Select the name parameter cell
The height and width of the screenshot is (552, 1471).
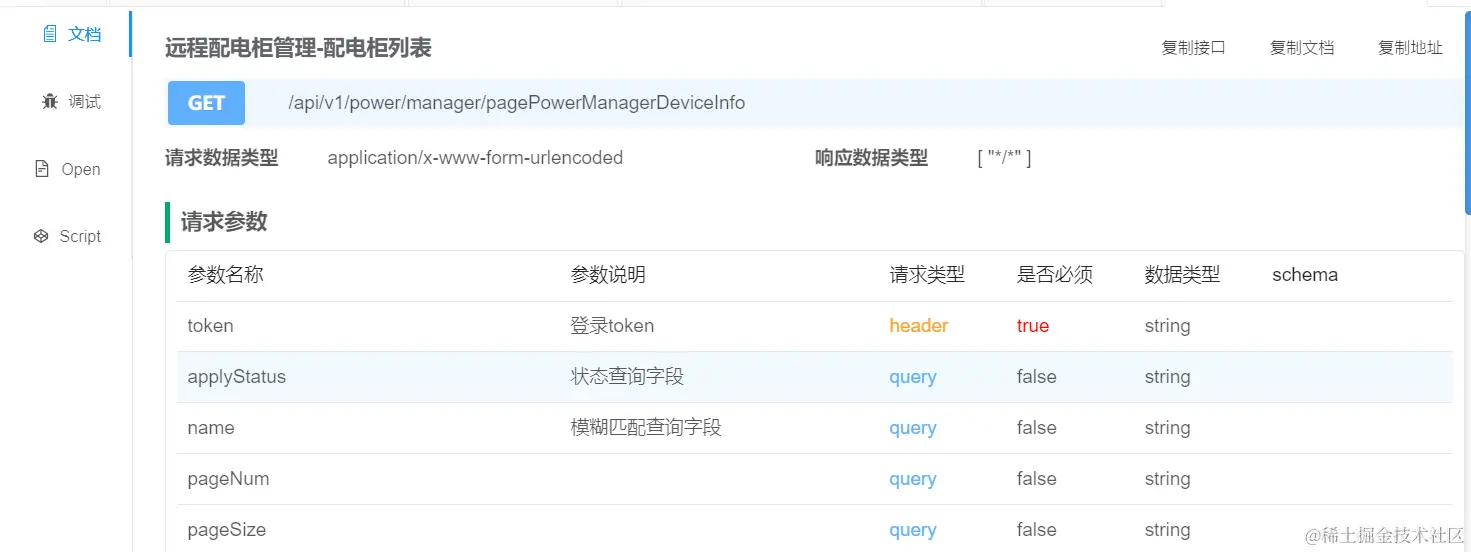click(x=211, y=428)
